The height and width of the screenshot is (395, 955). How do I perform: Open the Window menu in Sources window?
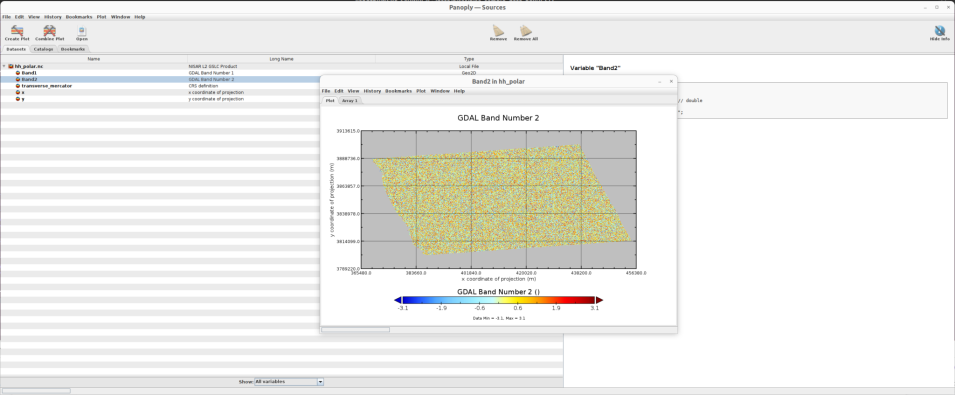pos(121,17)
